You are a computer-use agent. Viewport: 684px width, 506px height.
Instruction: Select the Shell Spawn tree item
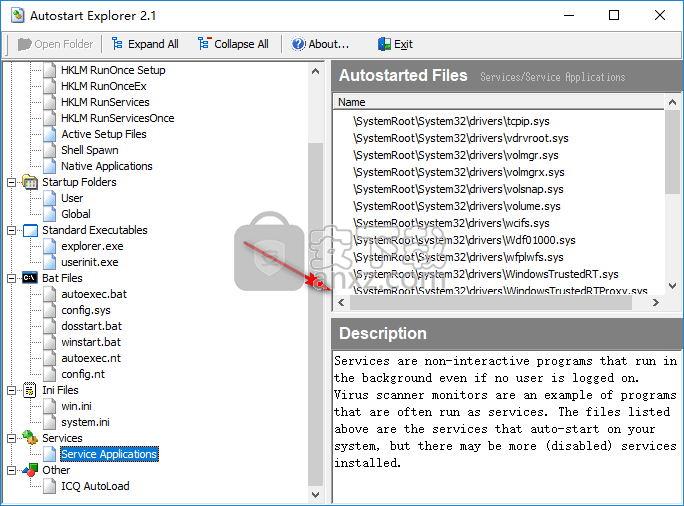(89, 150)
